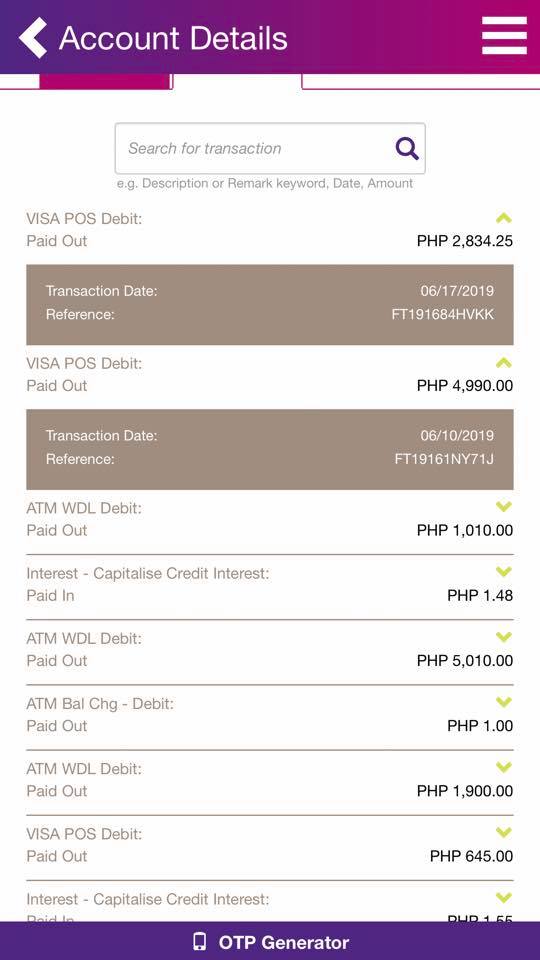Expand the ATM Bal Chg debit entry
The image size is (540, 960).
coord(503,702)
